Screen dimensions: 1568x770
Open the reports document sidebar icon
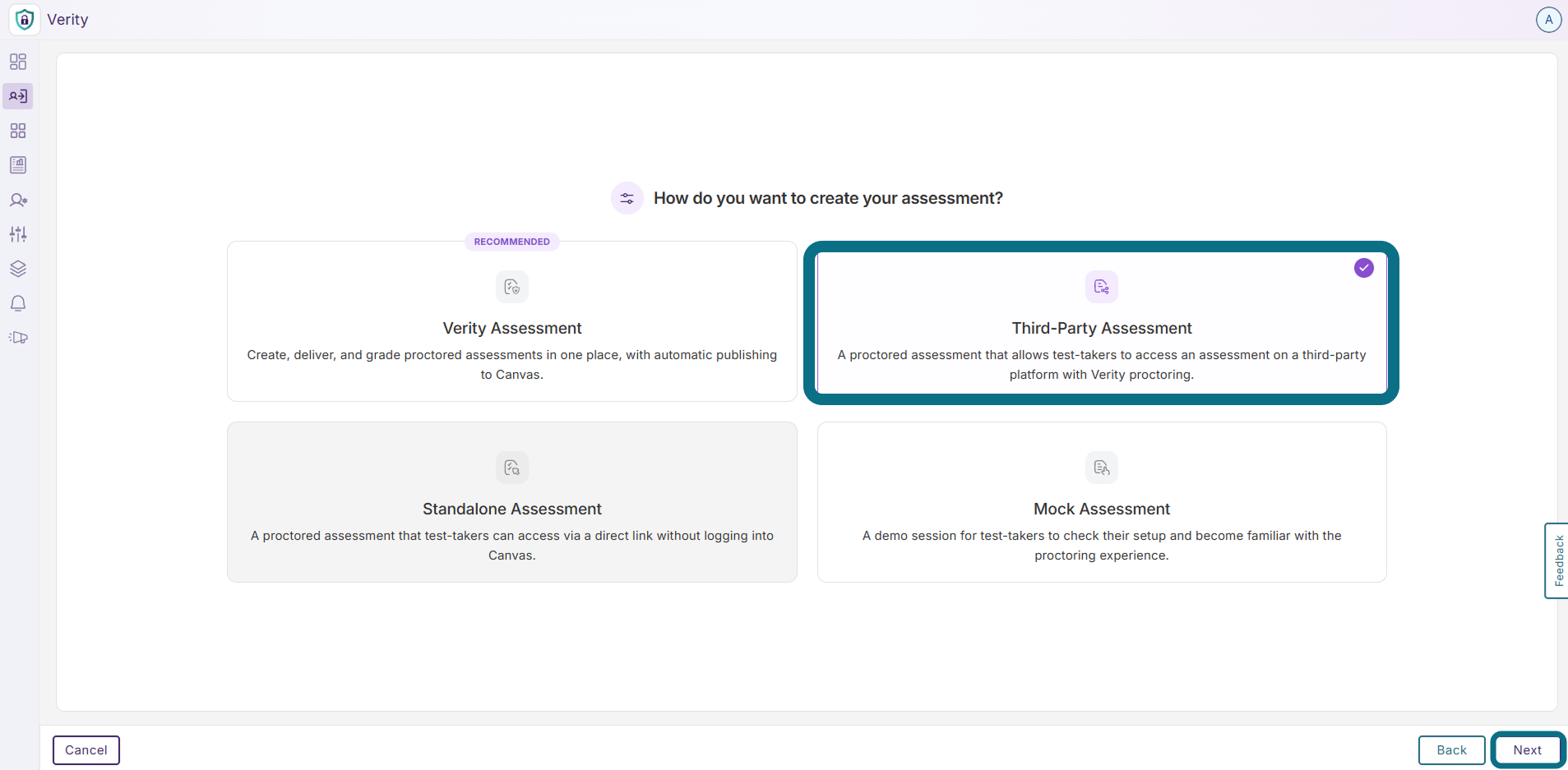point(18,165)
